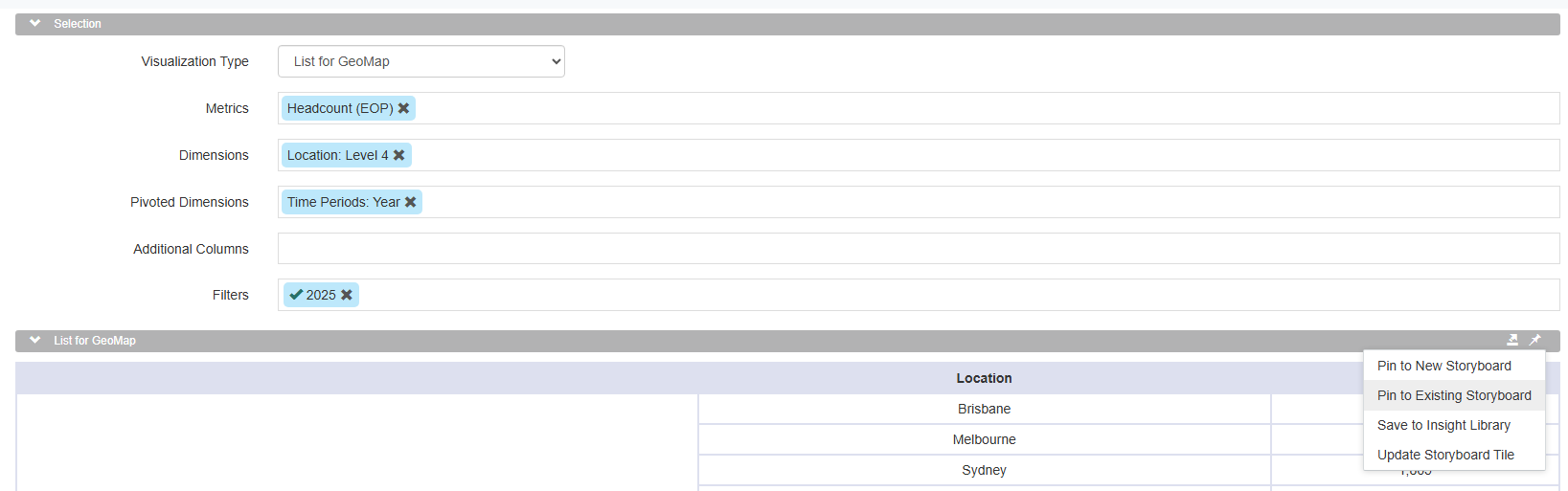Click the Location column header
Screen dimensions: 1568x491
984,378
